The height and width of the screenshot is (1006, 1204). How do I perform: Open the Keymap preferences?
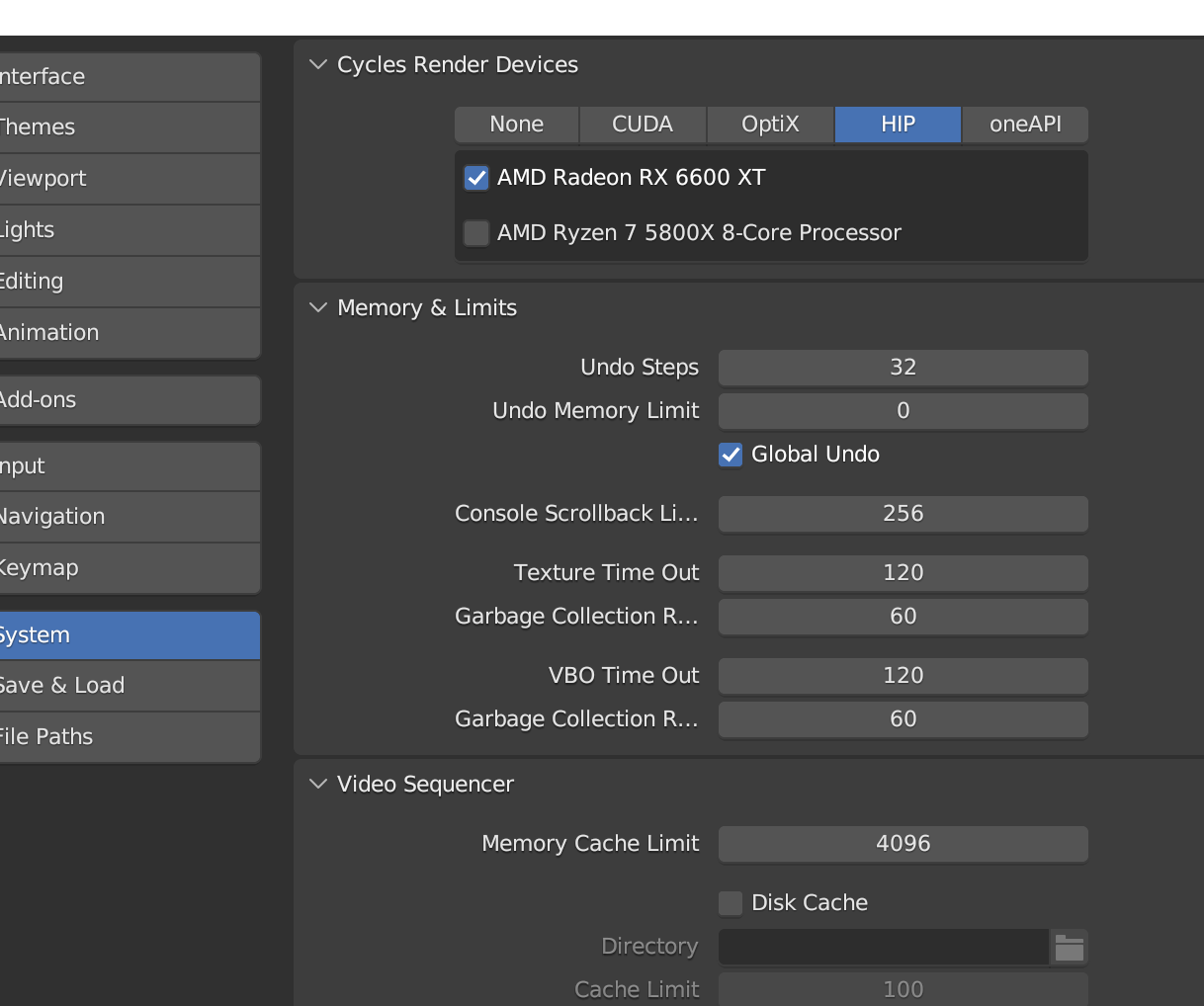[x=129, y=568]
